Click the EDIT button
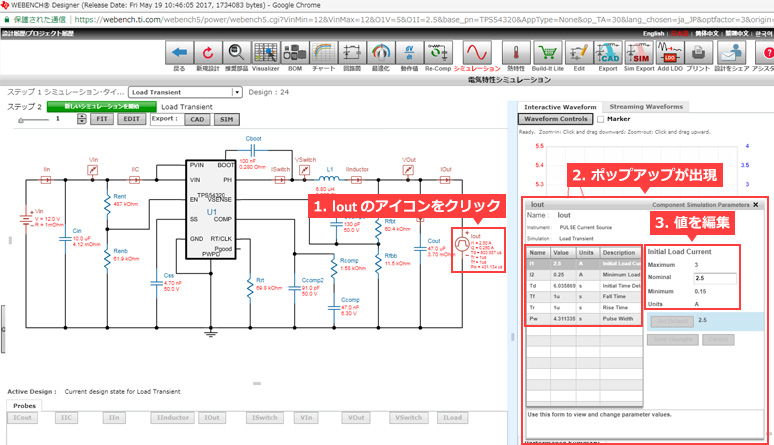This screenshot has height=445, width=774. [x=131, y=119]
